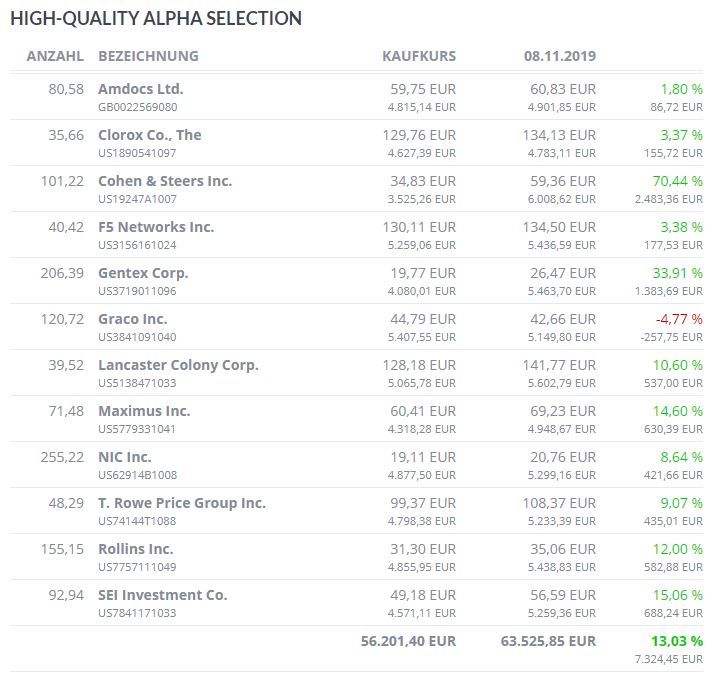Click total gain amount 7.324,45 EUR
Viewport: 713px width, 677px height.
[669, 659]
